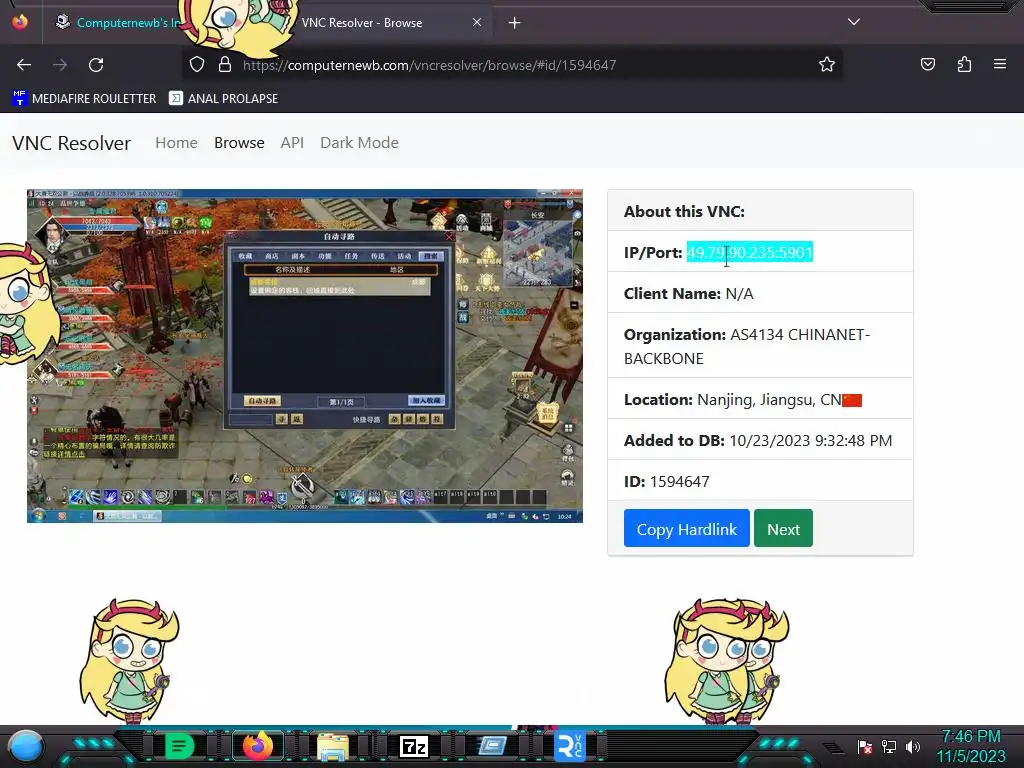1024x768 pixels.
Task: Launch 7-Zip from the taskbar
Action: tap(414, 746)
